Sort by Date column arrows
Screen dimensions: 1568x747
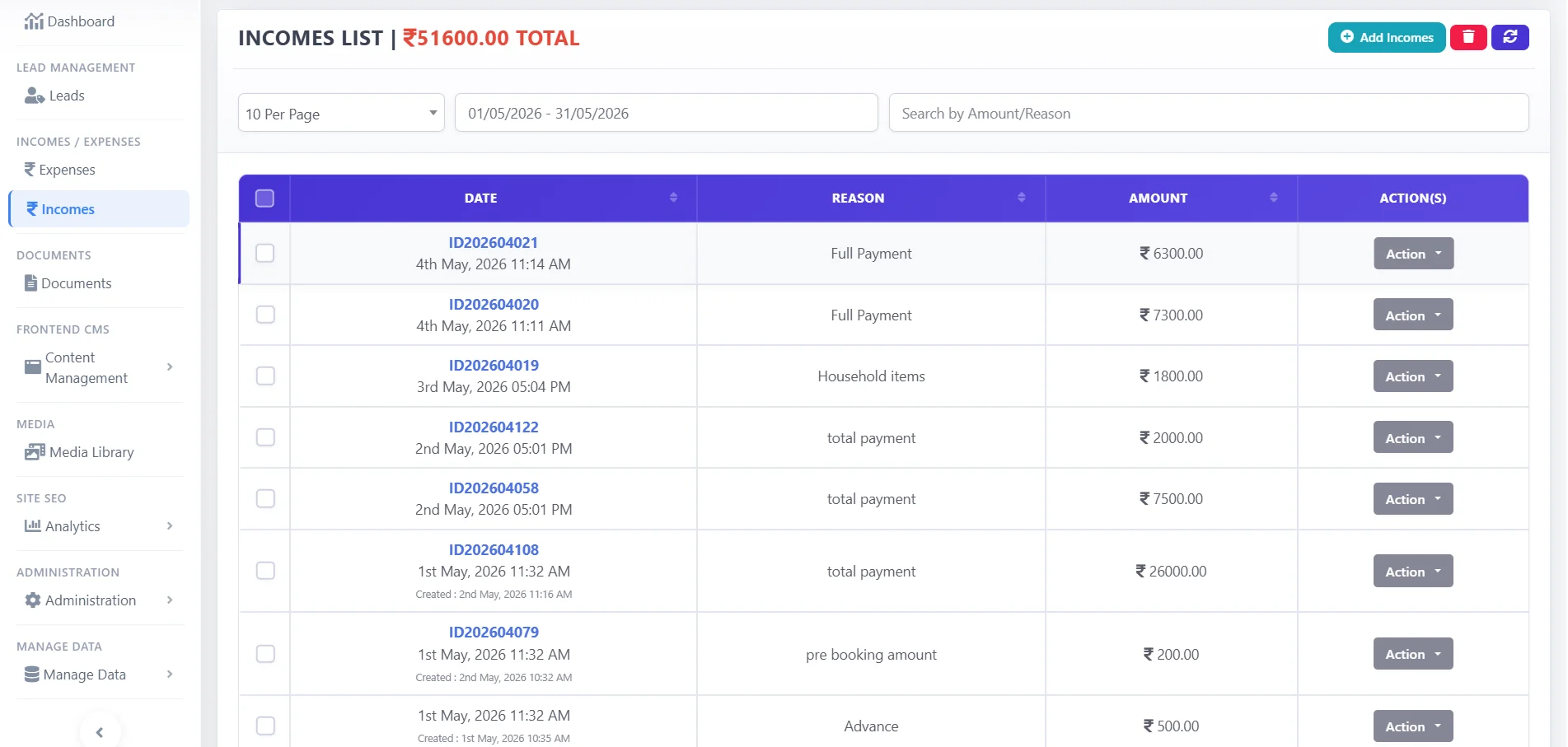tap(673, 198)
